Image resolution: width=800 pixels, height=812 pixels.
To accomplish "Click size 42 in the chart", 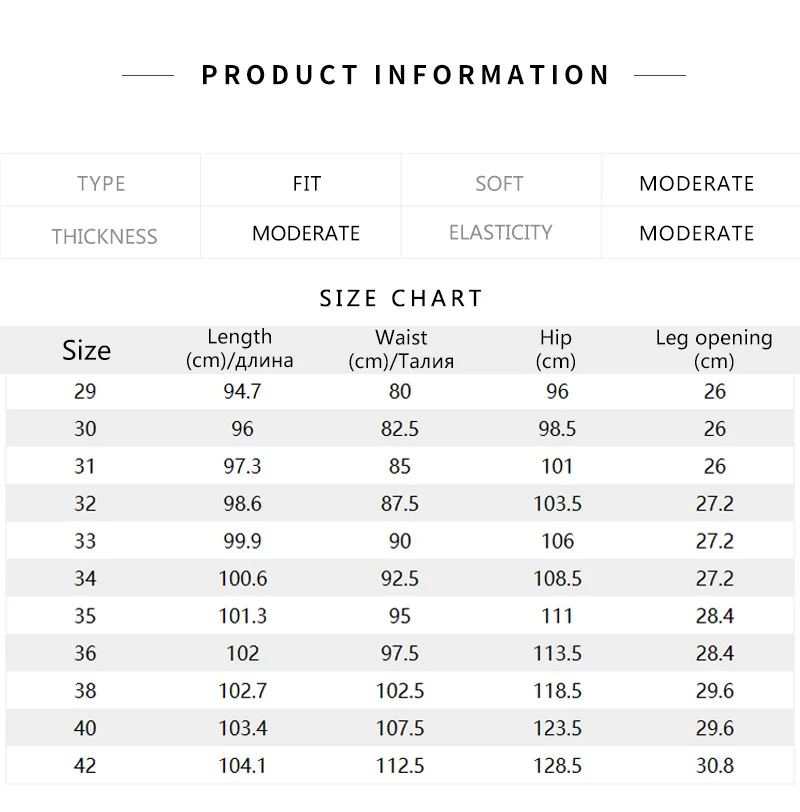I will (85, 767).
